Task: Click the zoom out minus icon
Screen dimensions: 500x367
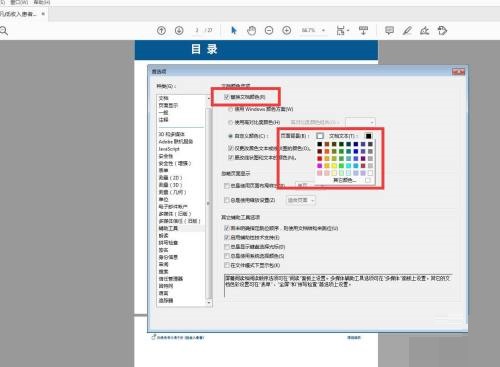Action: pyautogui.click(x=269, y=31)
